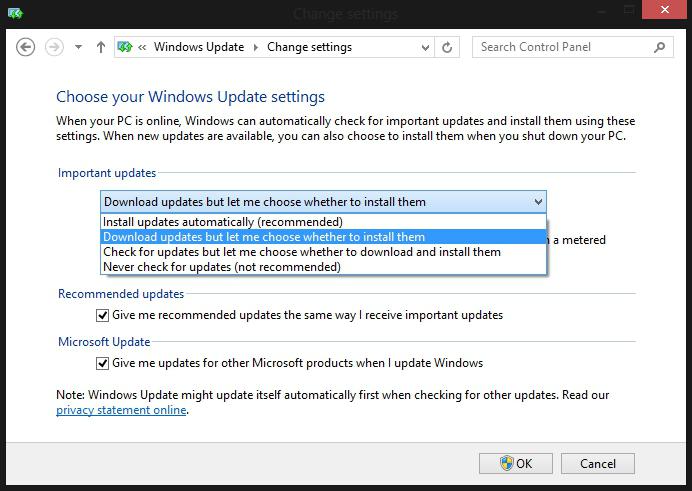Collapse the Important updates combo box
Screen dimensions: 692x491
pos(538,202)
